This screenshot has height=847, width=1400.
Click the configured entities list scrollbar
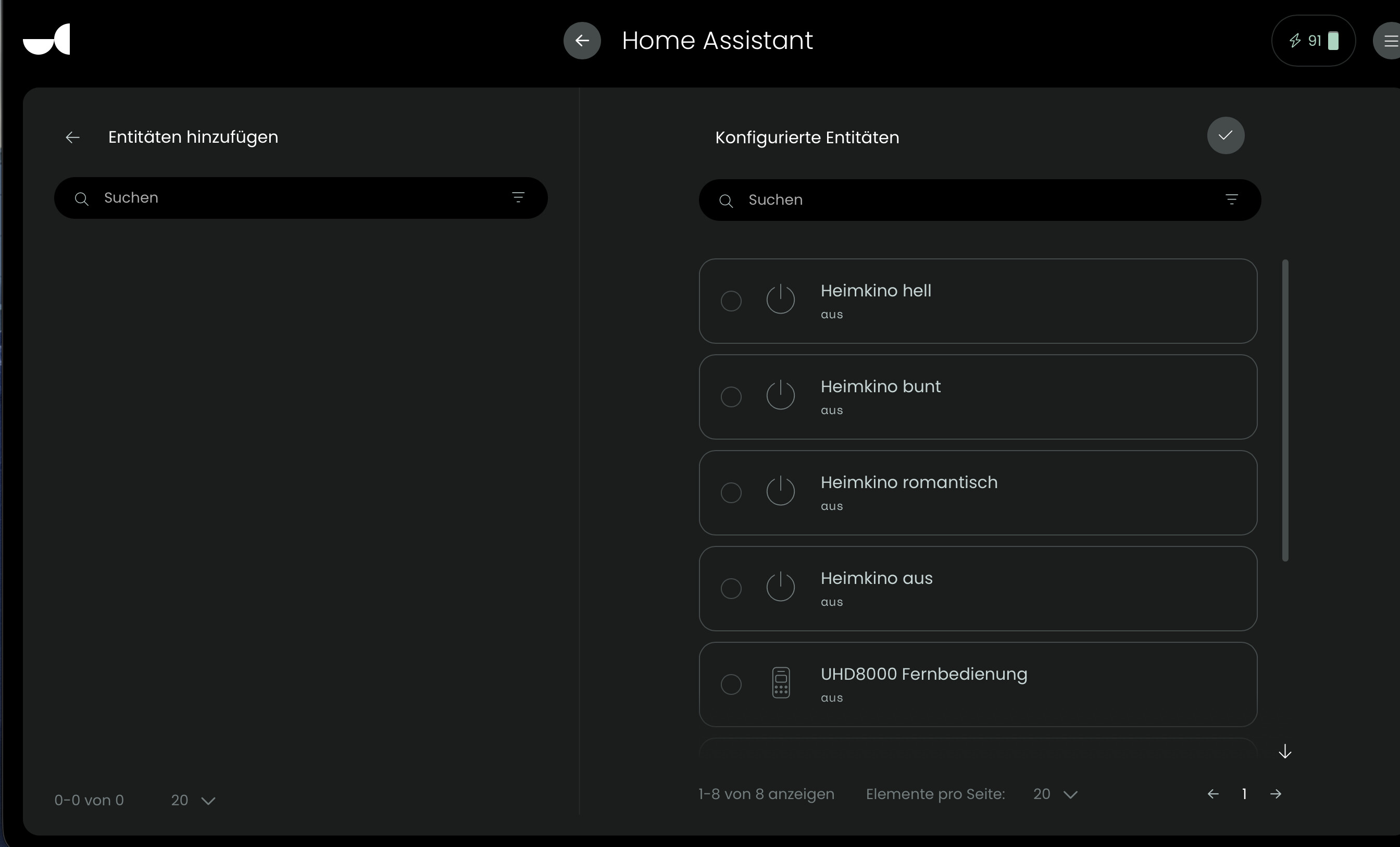point(1285,409)
